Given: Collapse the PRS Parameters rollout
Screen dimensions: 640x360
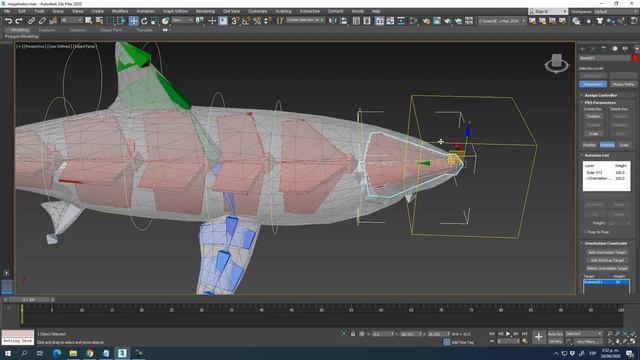Looking at the screenshot, I should click(x=607, y=102).
